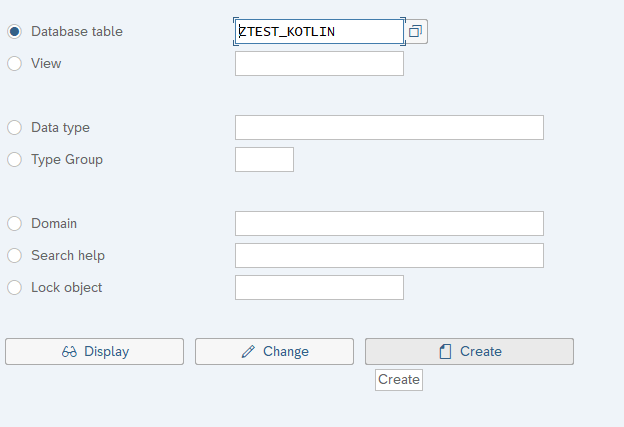Focus the Type Group input box
The width and height of the screenshot is (624, 427).
[264, 159]
